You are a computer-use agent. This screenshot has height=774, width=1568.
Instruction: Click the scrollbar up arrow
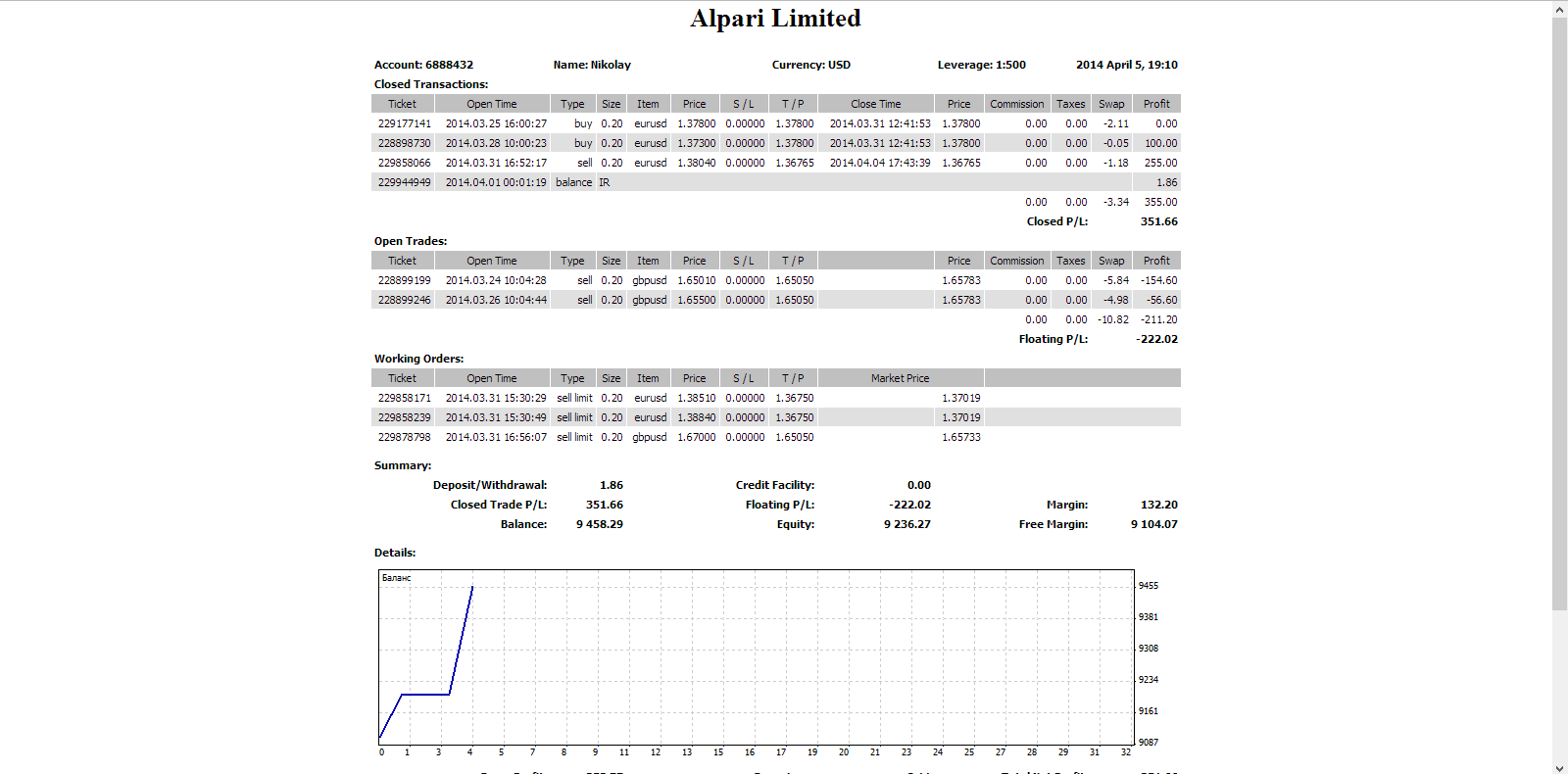[x=1559, y=9]
